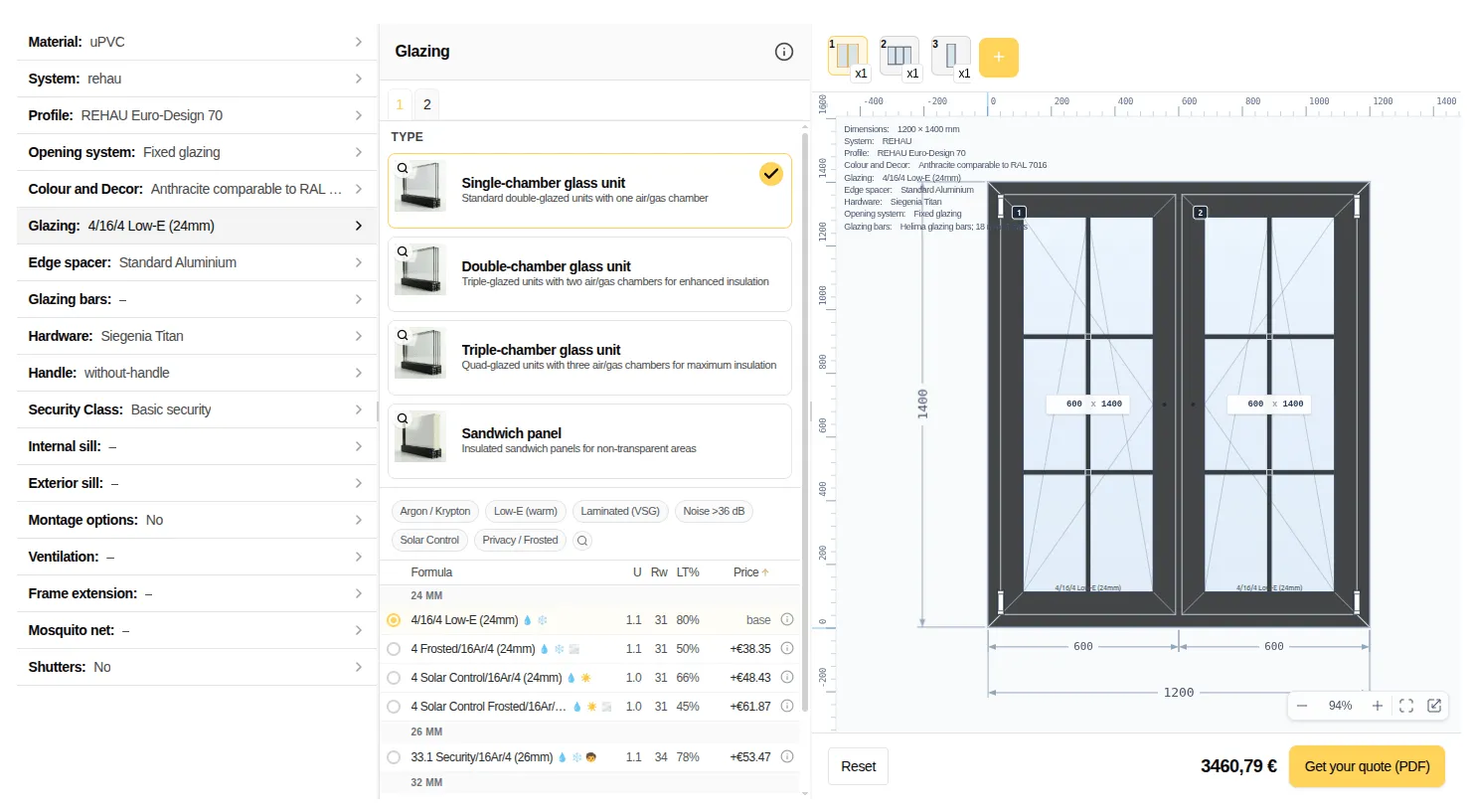Open the Mosquito net option

(x=195, y=630)
